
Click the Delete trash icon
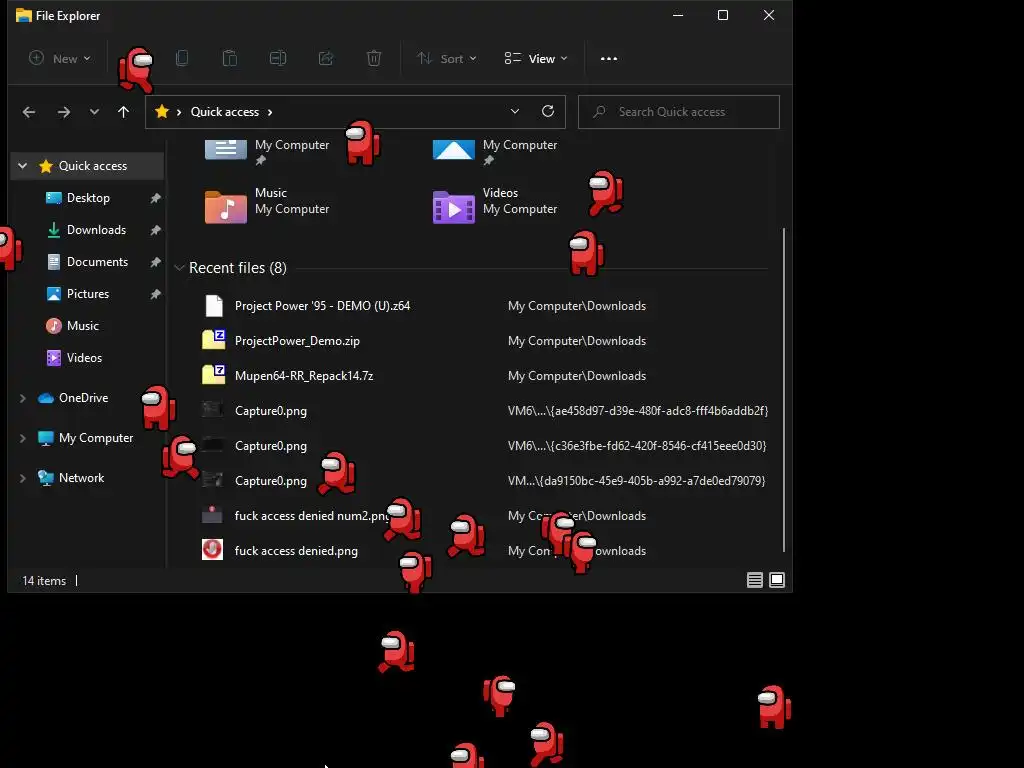coord(374,59)
